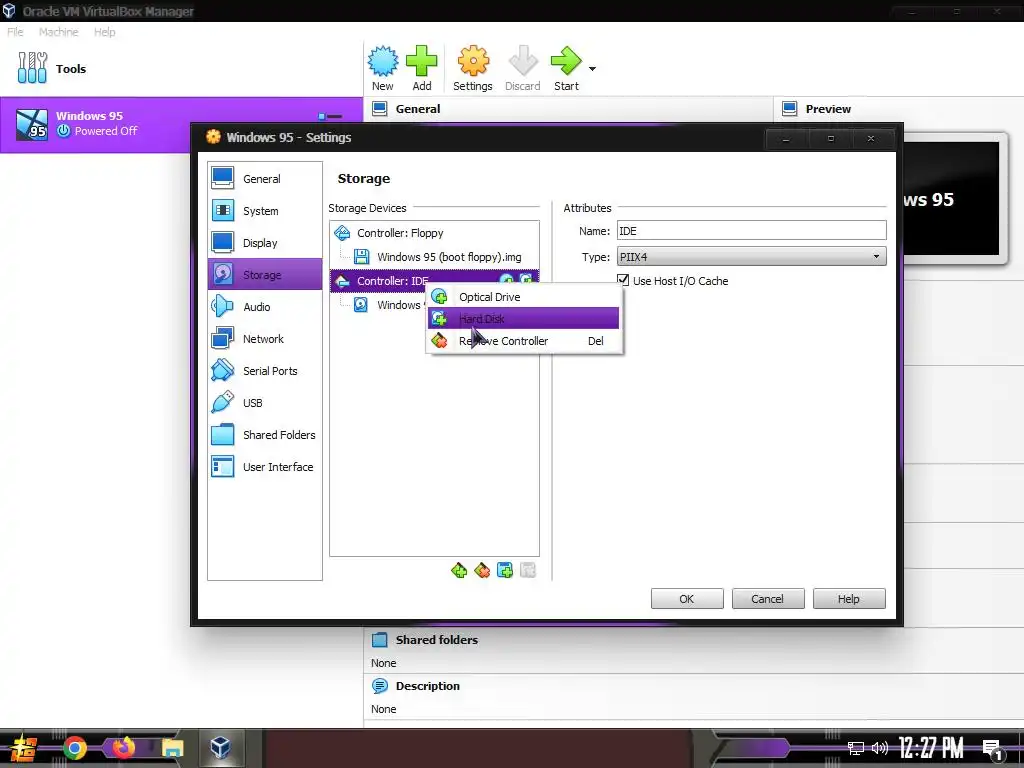Click the Shared folders section header
The height and width of the screenshot is (768, 1024).
tap(436, 640)
